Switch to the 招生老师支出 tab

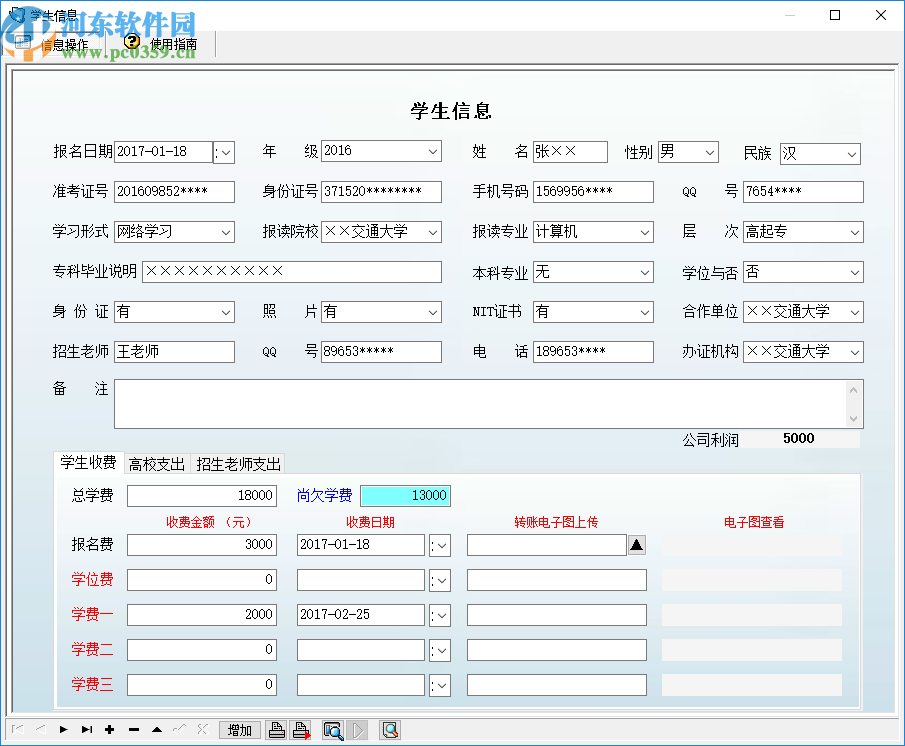tap(240, 464)
